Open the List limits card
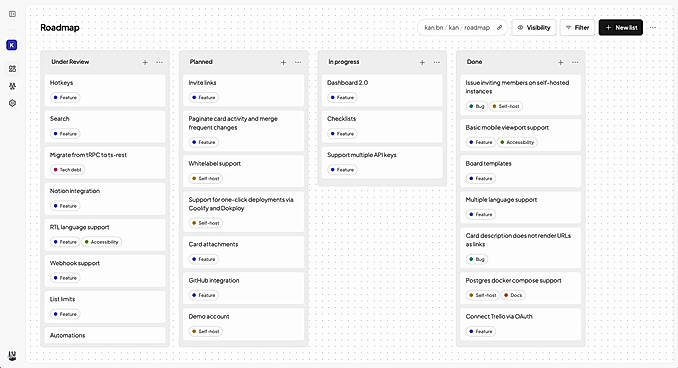This screenshot has width=678, height=368. pyautogui.click(x=105, y=307)
